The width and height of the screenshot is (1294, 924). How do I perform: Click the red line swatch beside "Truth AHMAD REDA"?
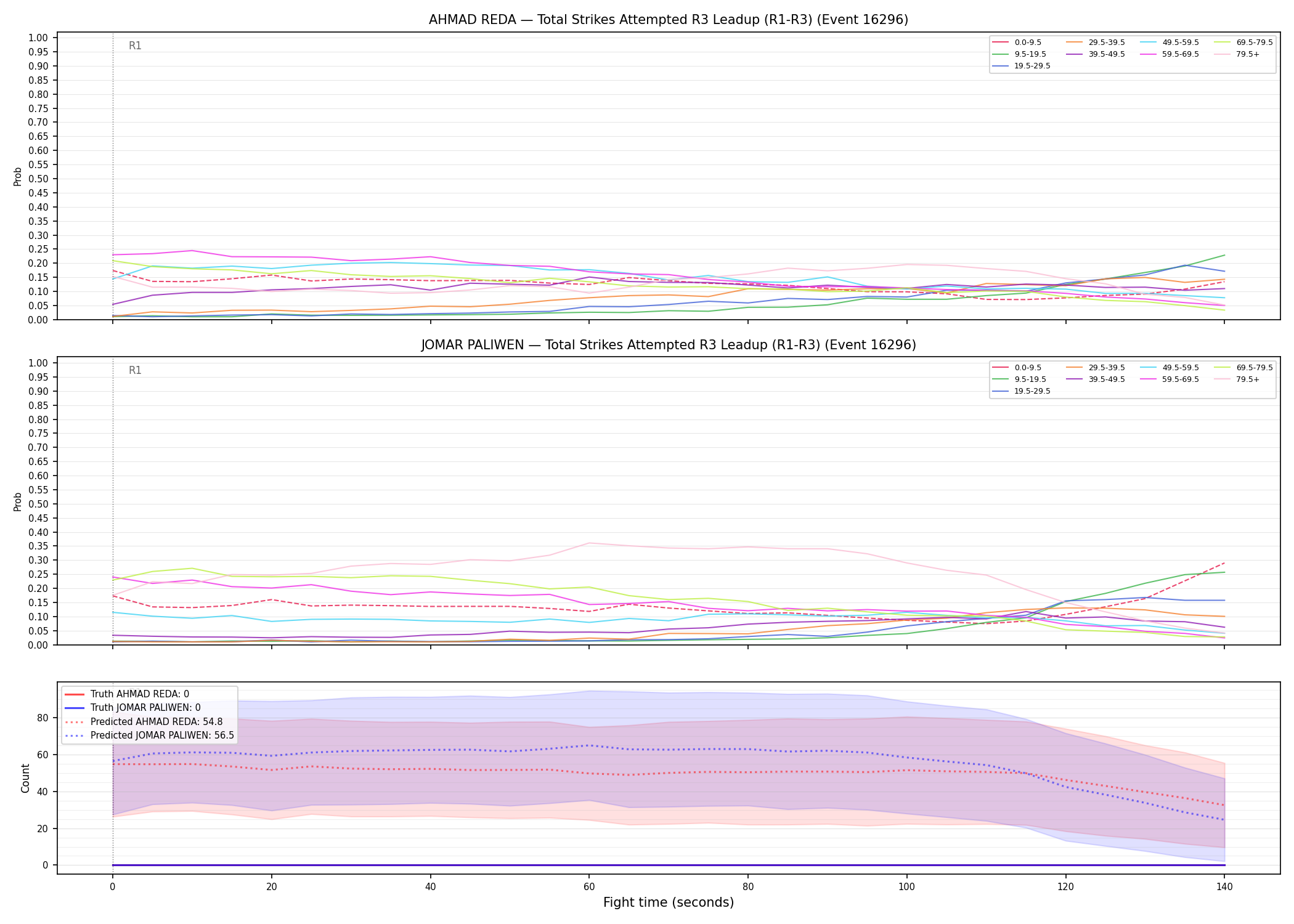[74, 694]
